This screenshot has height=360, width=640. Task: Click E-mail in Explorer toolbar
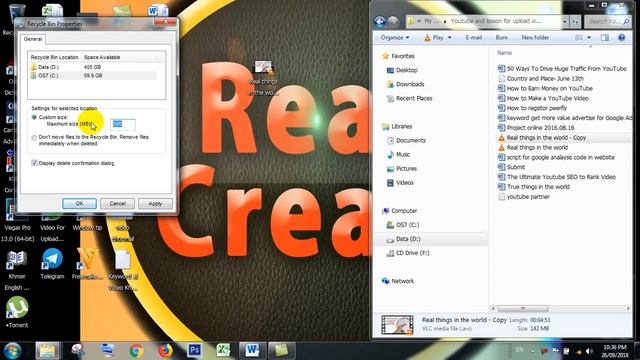tap(473, 38)
